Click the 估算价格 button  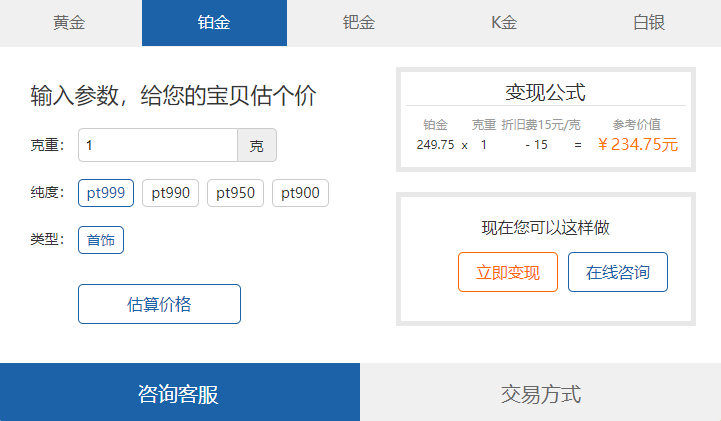[159, 304]
